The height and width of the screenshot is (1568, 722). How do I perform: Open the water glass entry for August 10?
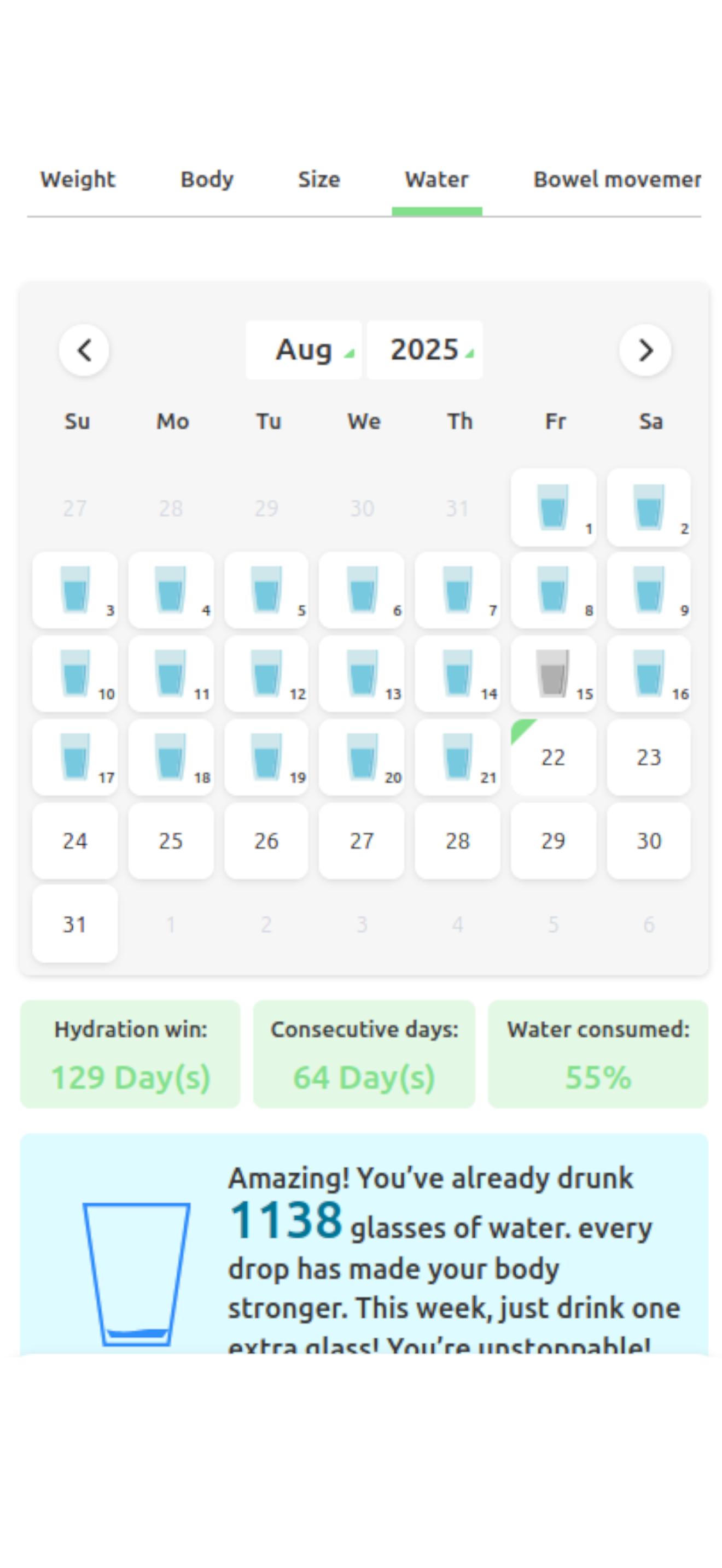(x=75, y=674)
